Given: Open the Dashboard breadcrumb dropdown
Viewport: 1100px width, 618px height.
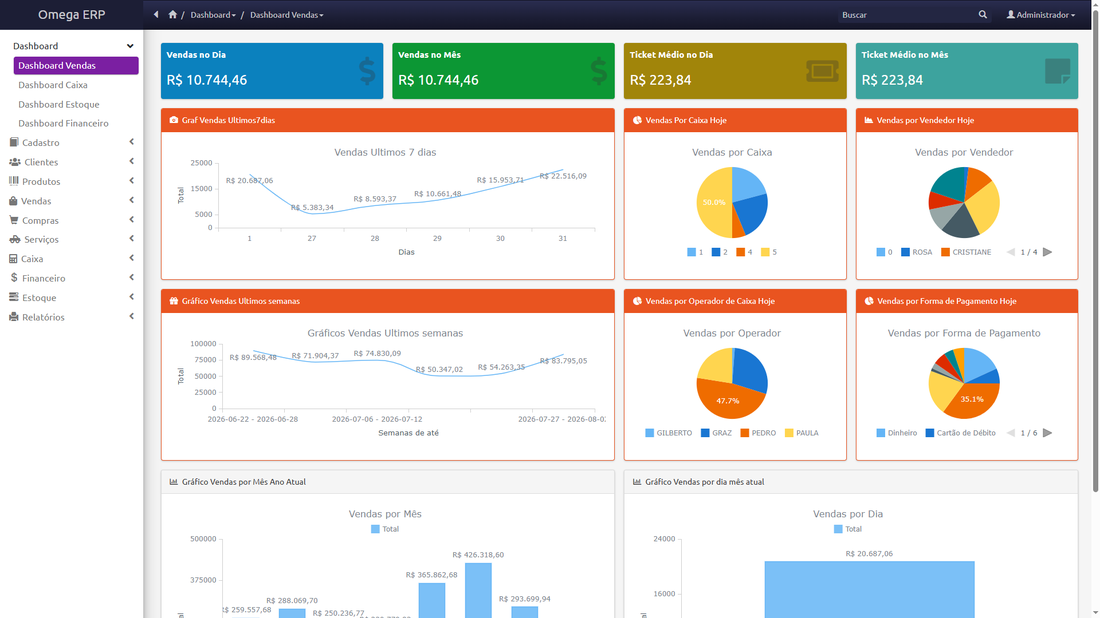Looking at the screenshot, I should pos(213,15).
